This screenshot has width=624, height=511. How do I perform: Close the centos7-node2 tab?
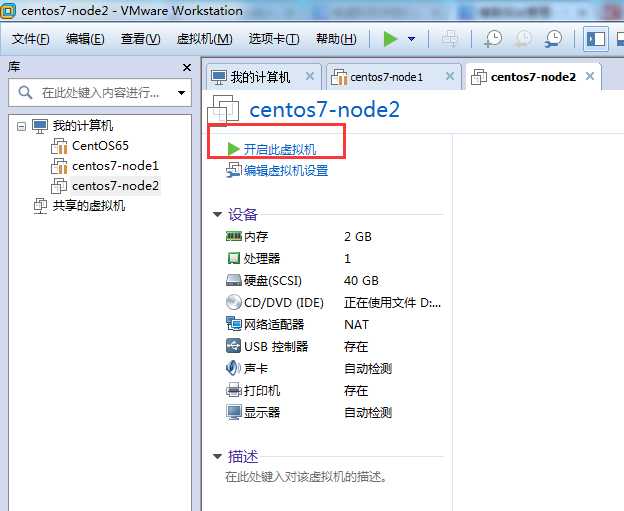(590, 76)
